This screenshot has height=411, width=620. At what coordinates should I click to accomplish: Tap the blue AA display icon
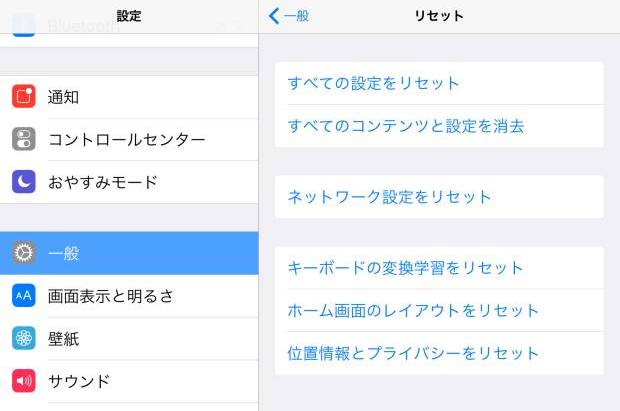click(24, 295)
